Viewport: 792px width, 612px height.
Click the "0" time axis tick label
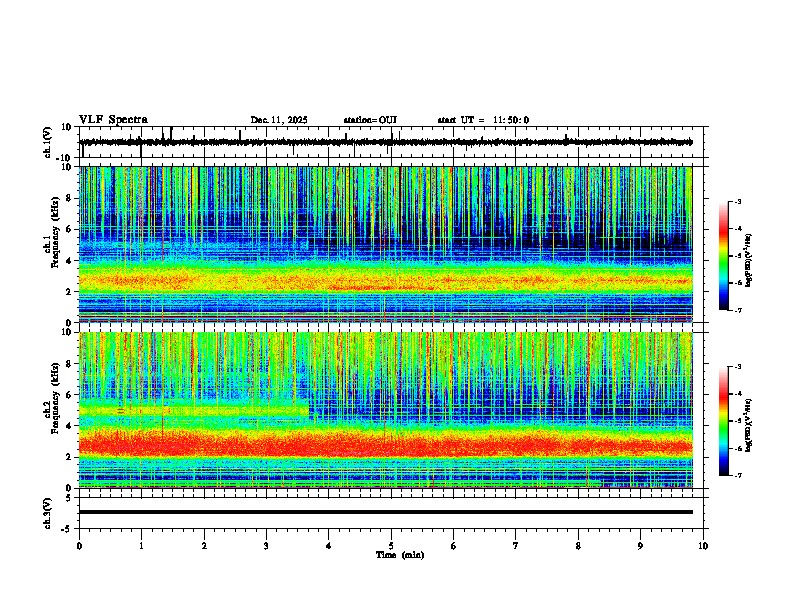point(79,546)
